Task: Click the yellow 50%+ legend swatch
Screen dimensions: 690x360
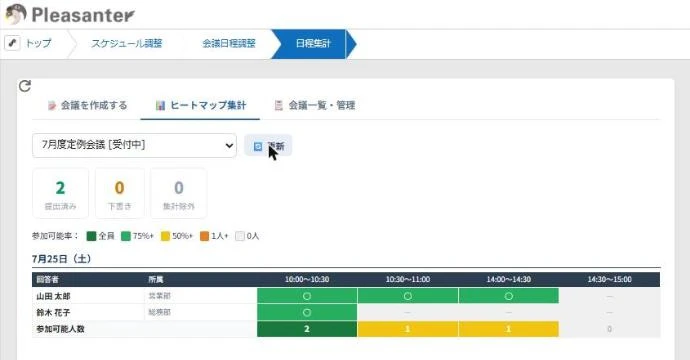Action: pyautogui.click(x=165, y=236)
